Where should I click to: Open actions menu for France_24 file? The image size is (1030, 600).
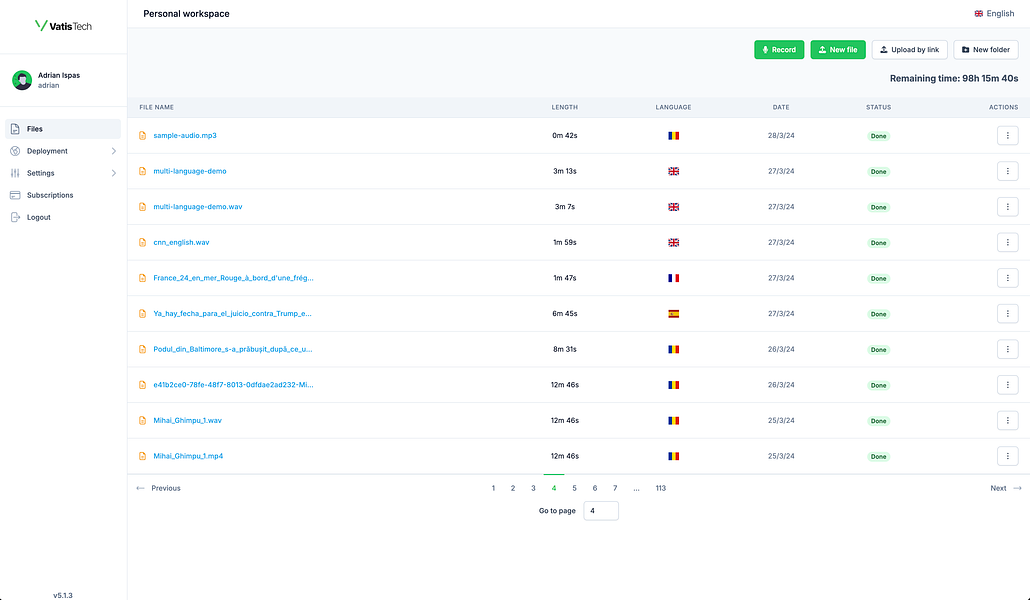point(1007,278)
